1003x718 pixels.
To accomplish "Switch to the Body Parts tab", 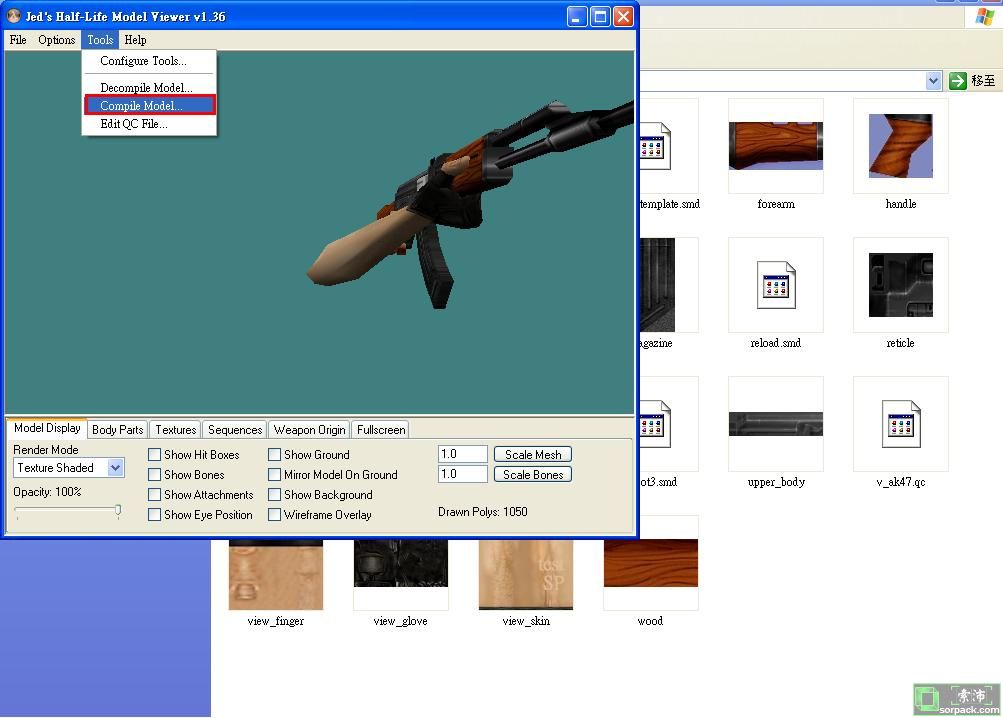I will 118,430.
